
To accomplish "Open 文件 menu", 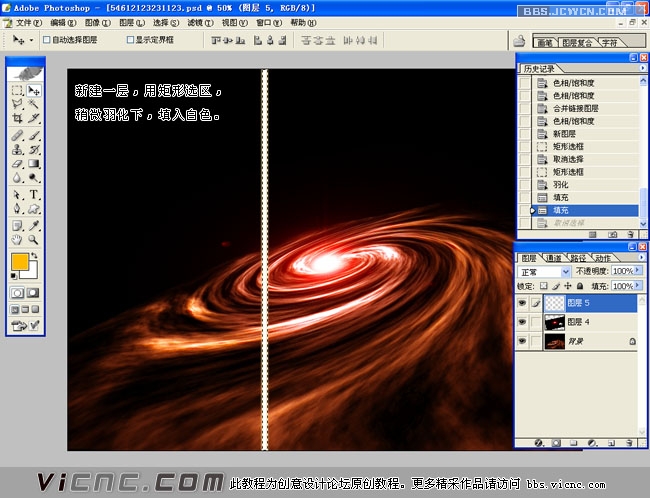I will (x=29, y=23).
